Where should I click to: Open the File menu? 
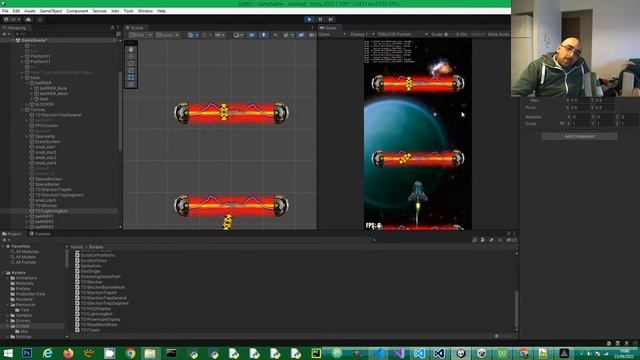[x=5, y=11]
